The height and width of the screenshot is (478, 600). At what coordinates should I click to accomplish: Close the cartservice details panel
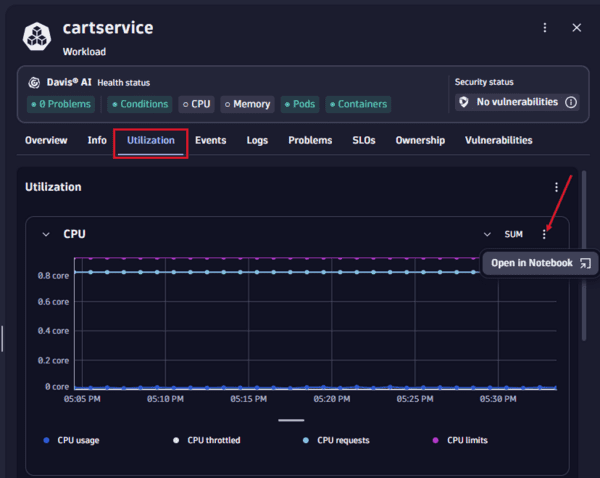[x=576, y=28]
